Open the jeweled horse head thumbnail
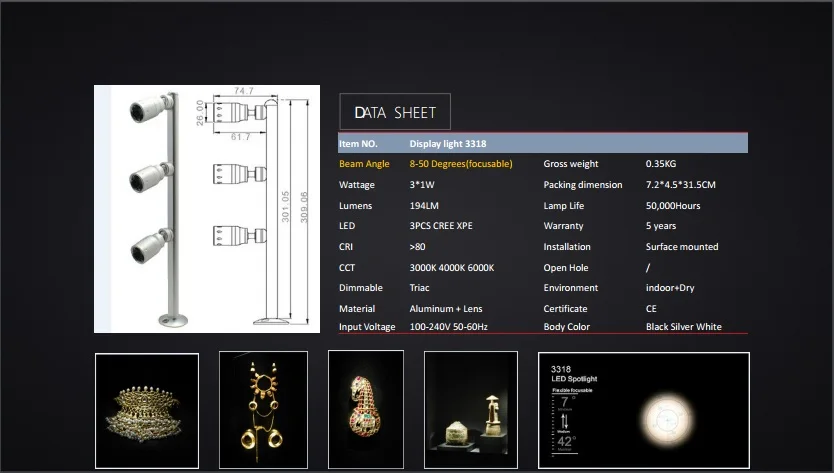 [366, 409]
